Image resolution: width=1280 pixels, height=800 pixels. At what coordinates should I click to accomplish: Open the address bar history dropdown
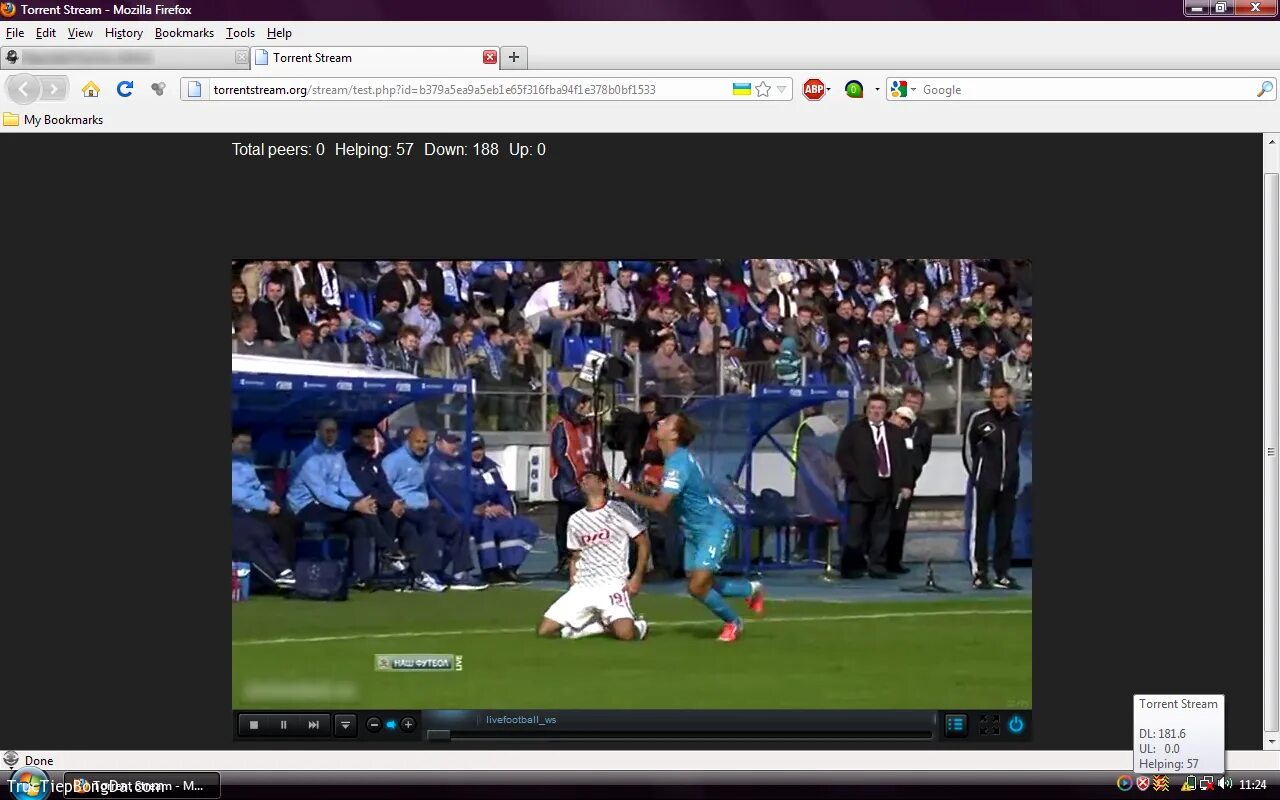[x=782, y=90]
